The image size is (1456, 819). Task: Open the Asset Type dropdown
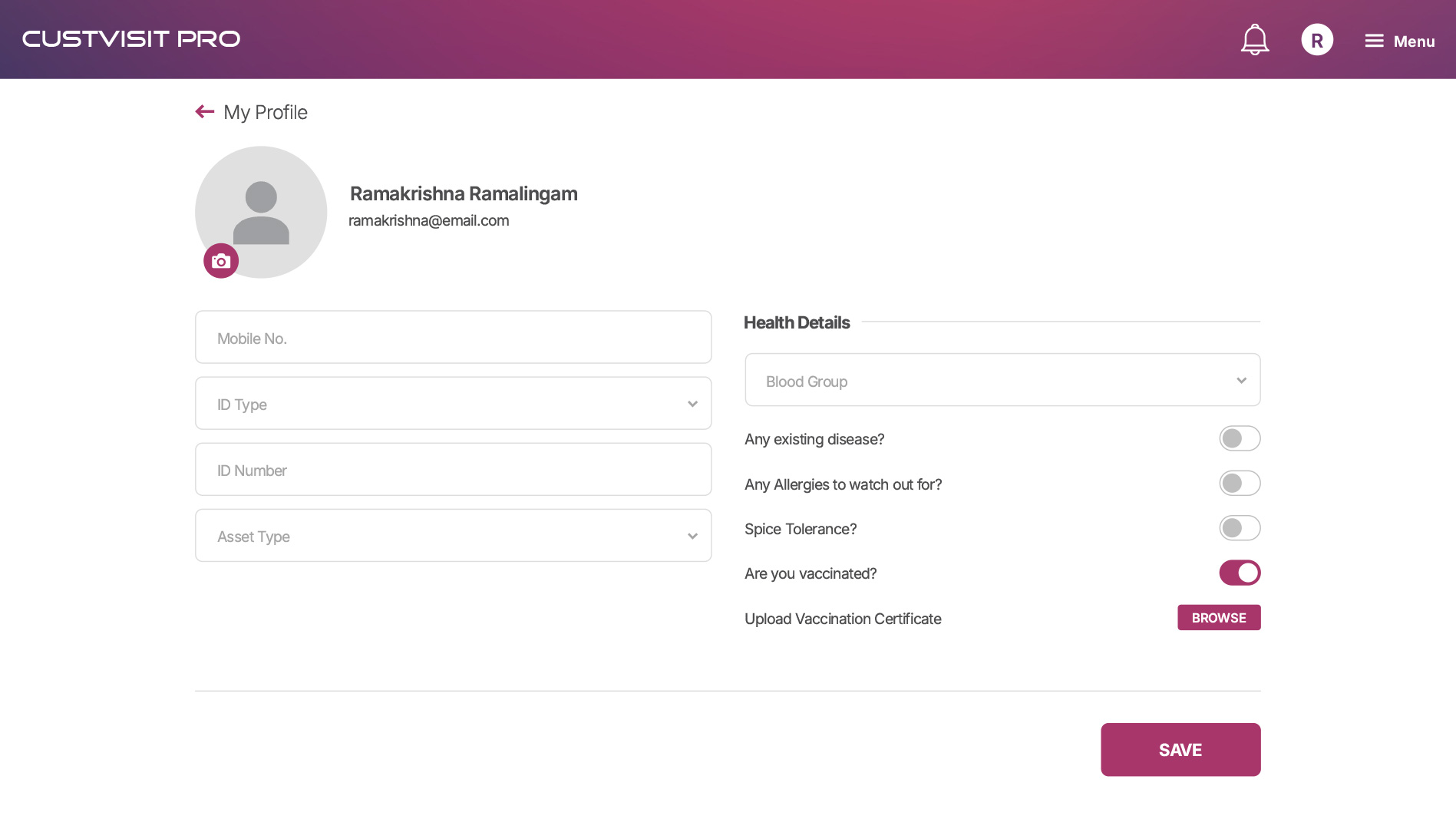click(x=453, y=536)
